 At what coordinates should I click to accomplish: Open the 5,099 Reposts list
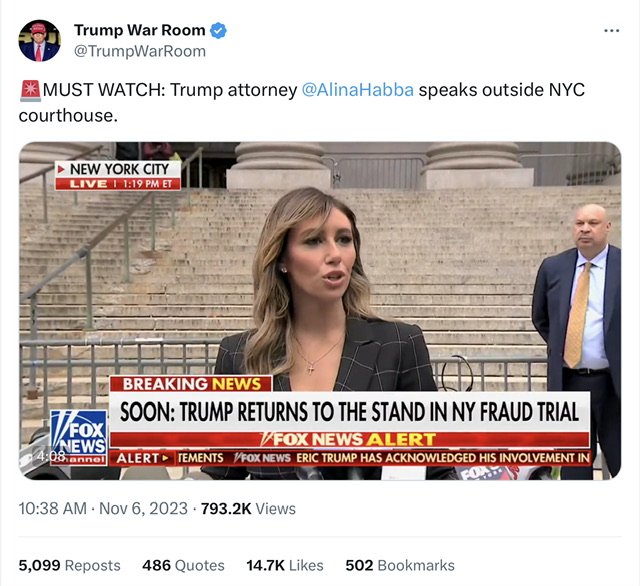(x=69, y=566)
